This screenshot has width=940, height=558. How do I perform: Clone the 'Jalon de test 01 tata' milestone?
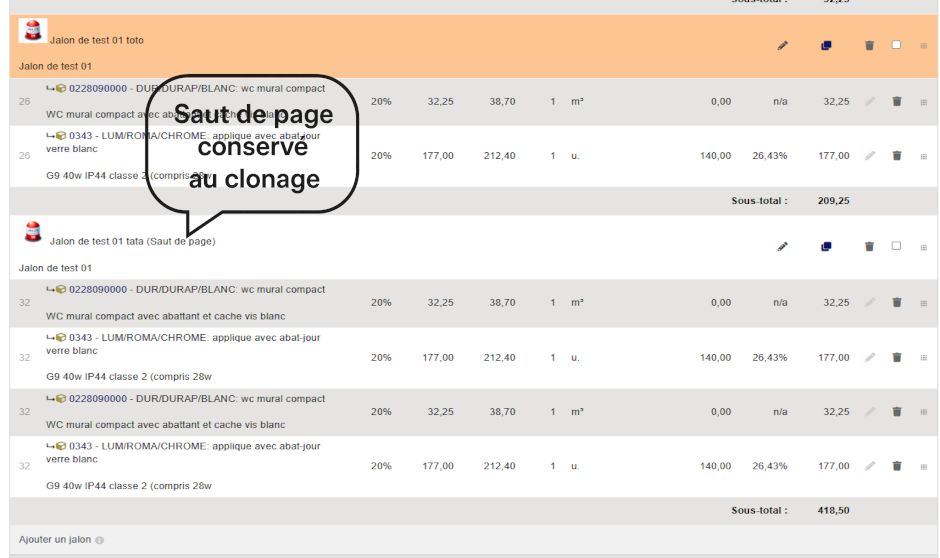point(826,247)
